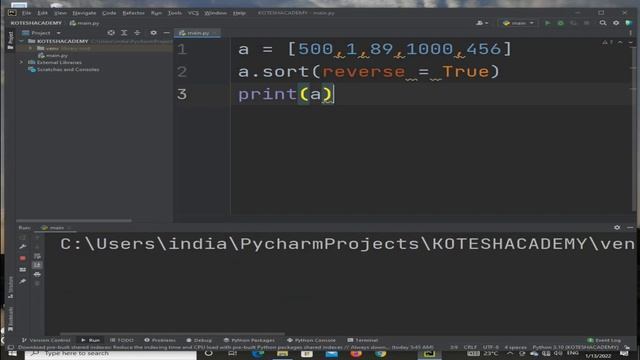The height and width of the screenshot is (360, 640).
Task: Click Python 3.10 interpreter in status bar
Action: point(576,347)
